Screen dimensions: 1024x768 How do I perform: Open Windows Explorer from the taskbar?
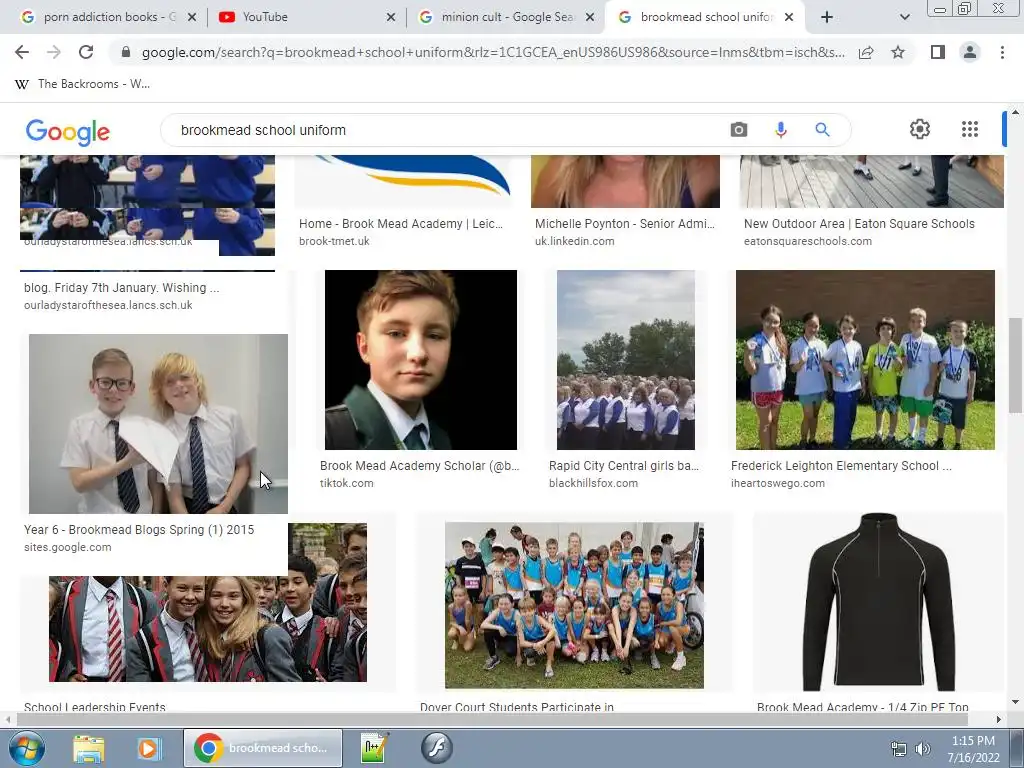pyautogui.click(x=89, y=748)
